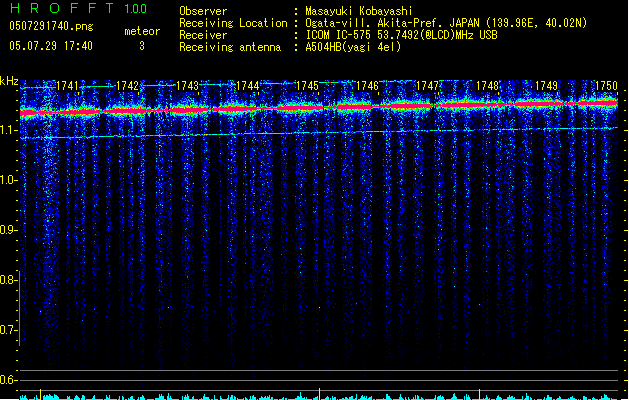Click the 1747 time marker
Image resolution: width=629 pixels, height=400 pixels.
tap(427, 86)
